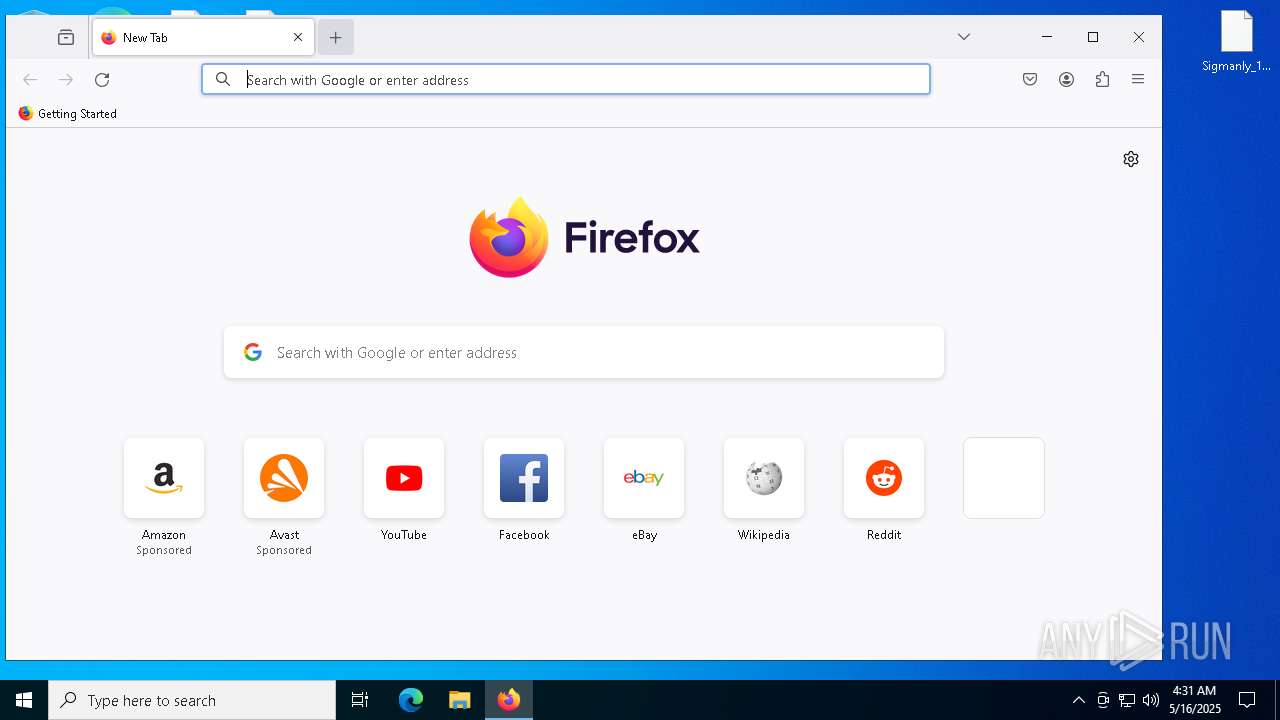The height and width of the screenshot is (720, 1280).
Task: Open the Meet Now tray icon
Action: point(1103,700)
